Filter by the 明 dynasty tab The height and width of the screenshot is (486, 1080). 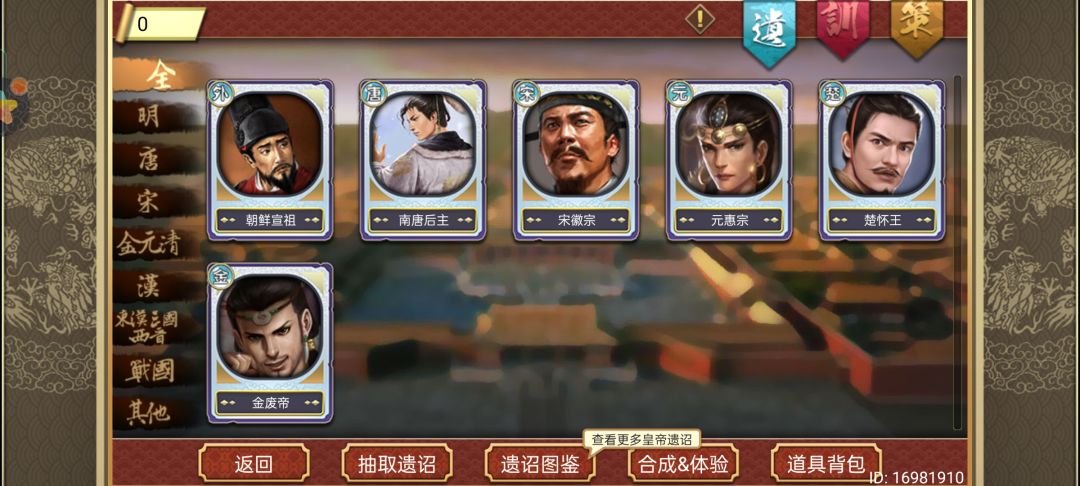pyautogui.click(x=149, y=116)
